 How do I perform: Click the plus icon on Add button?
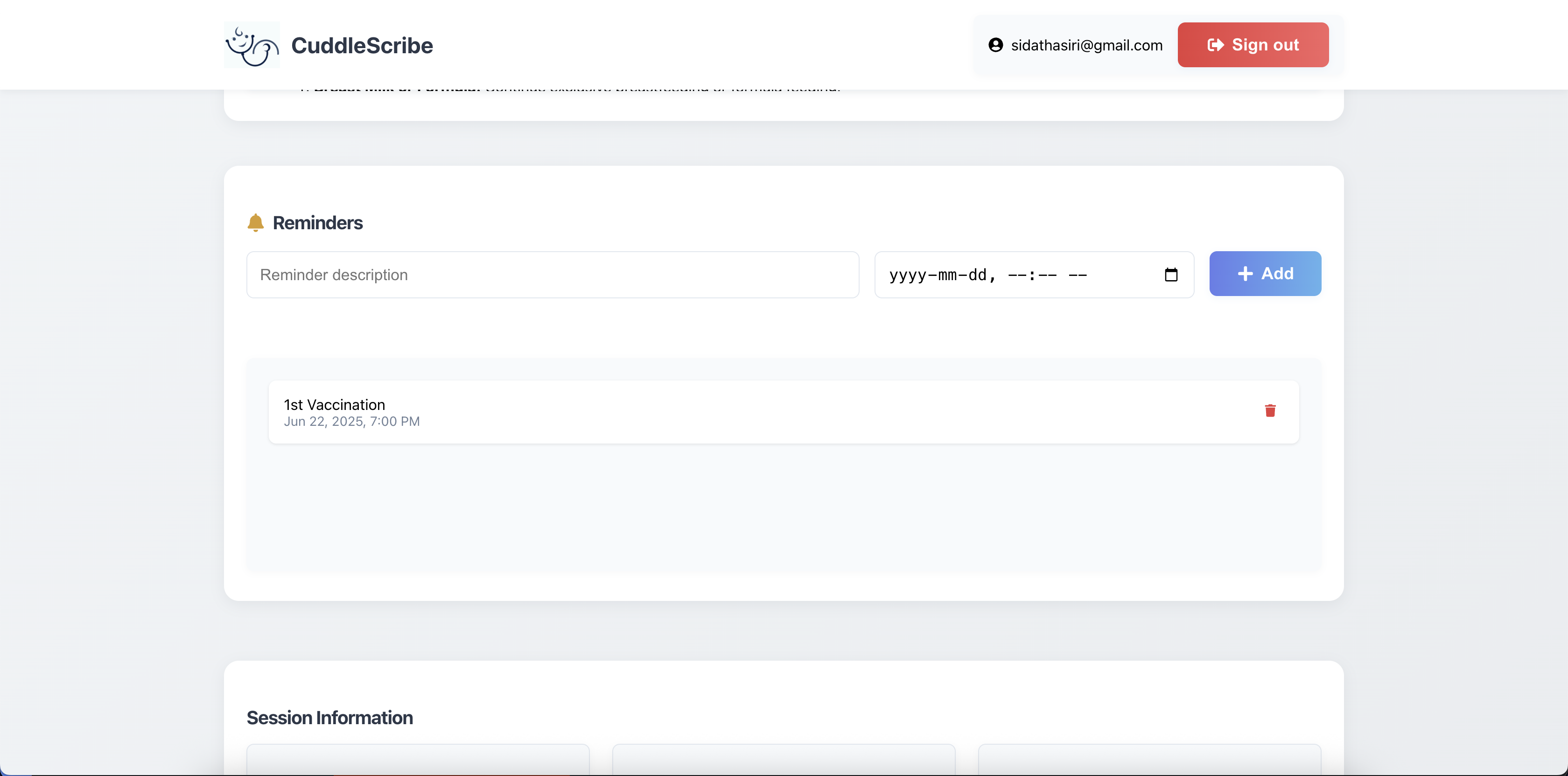point(1245,274)
